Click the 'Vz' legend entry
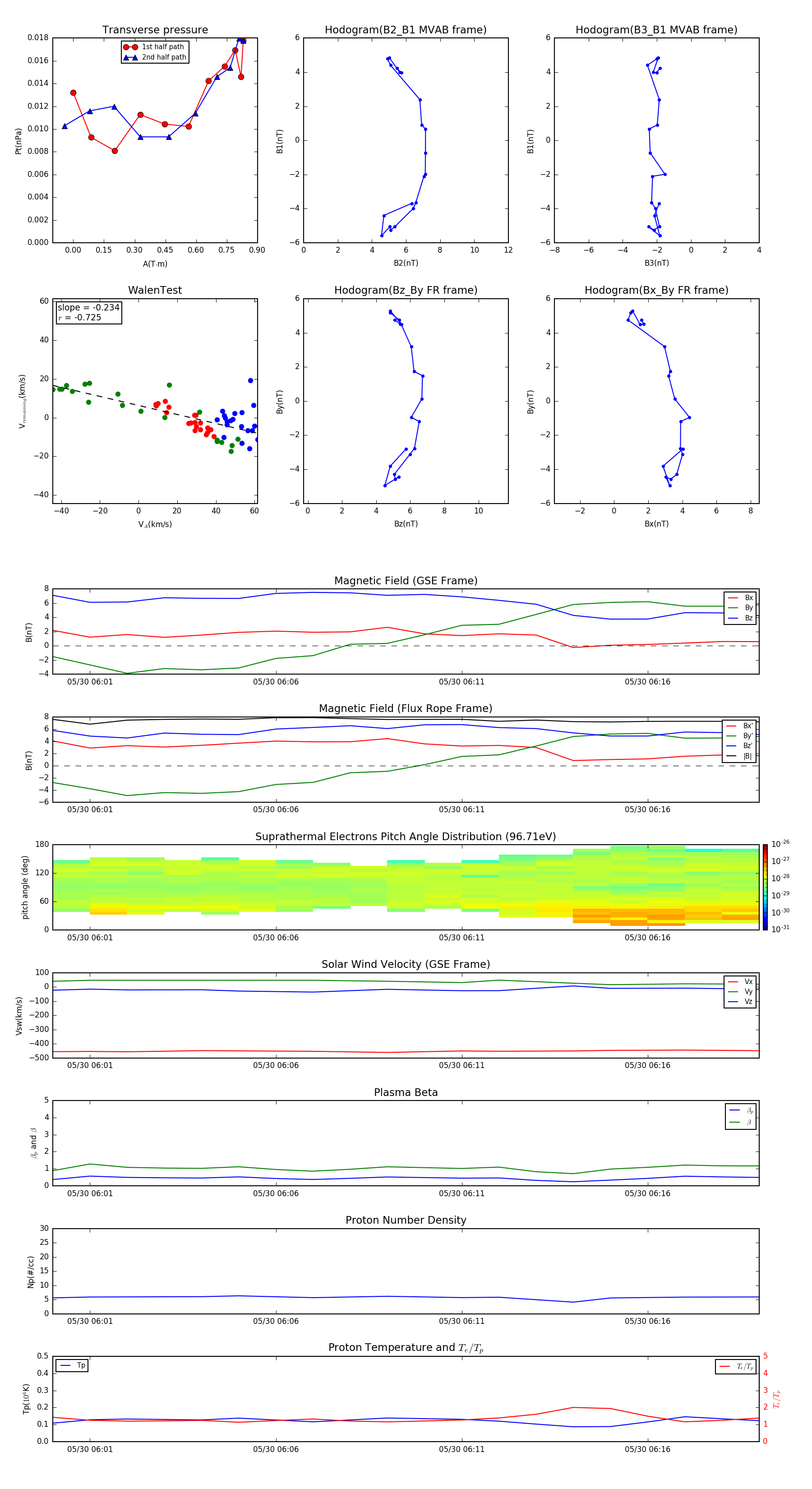Viewport: 812px width, 1489px height. pyautogui.click(x=740, y=1002)
